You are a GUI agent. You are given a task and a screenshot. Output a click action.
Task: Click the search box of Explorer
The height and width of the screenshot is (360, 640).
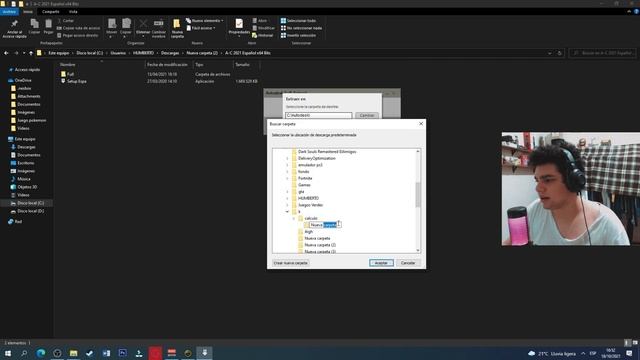click(603, 53)
